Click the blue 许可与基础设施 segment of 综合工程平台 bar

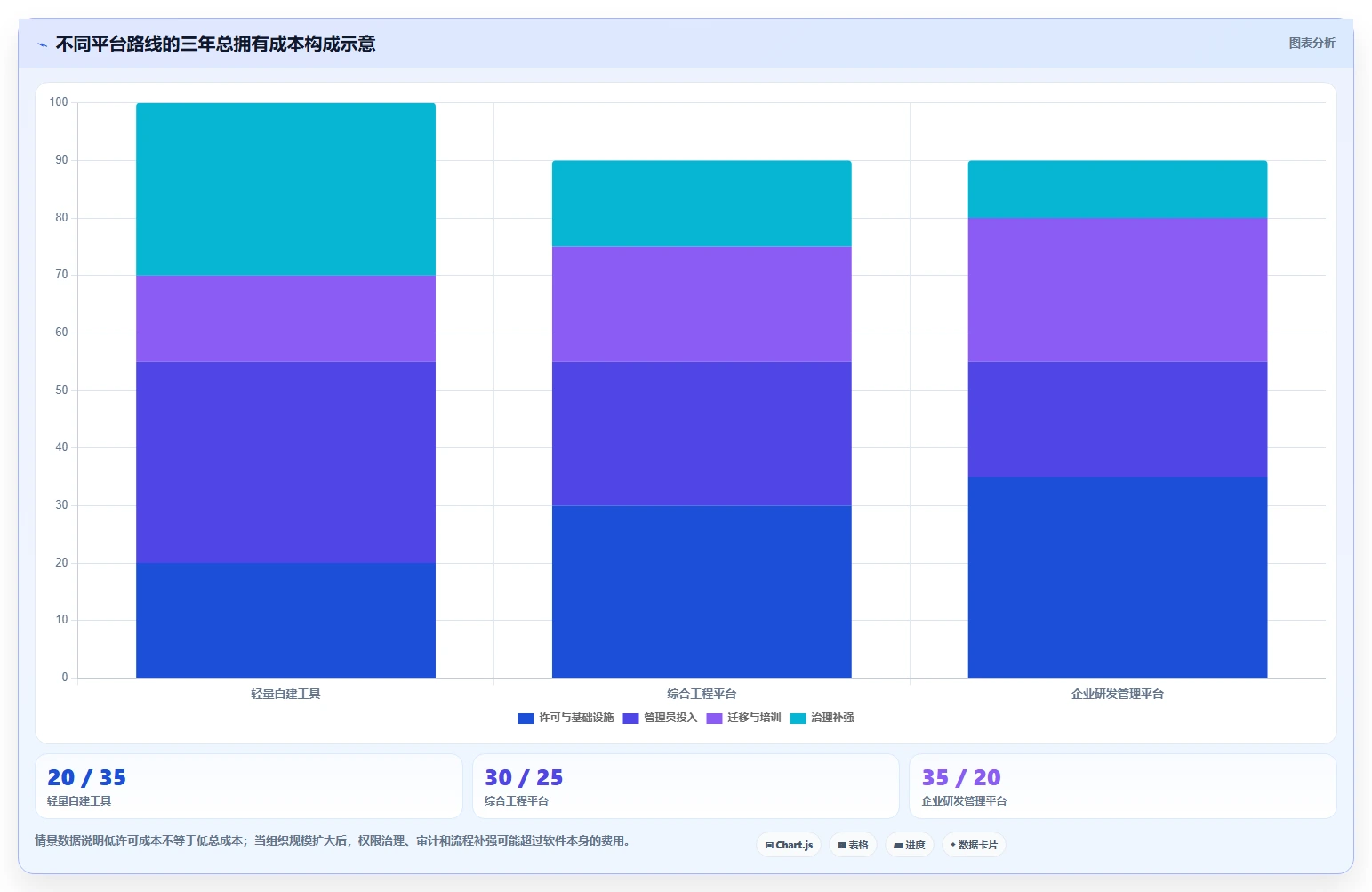click(702, 591)
